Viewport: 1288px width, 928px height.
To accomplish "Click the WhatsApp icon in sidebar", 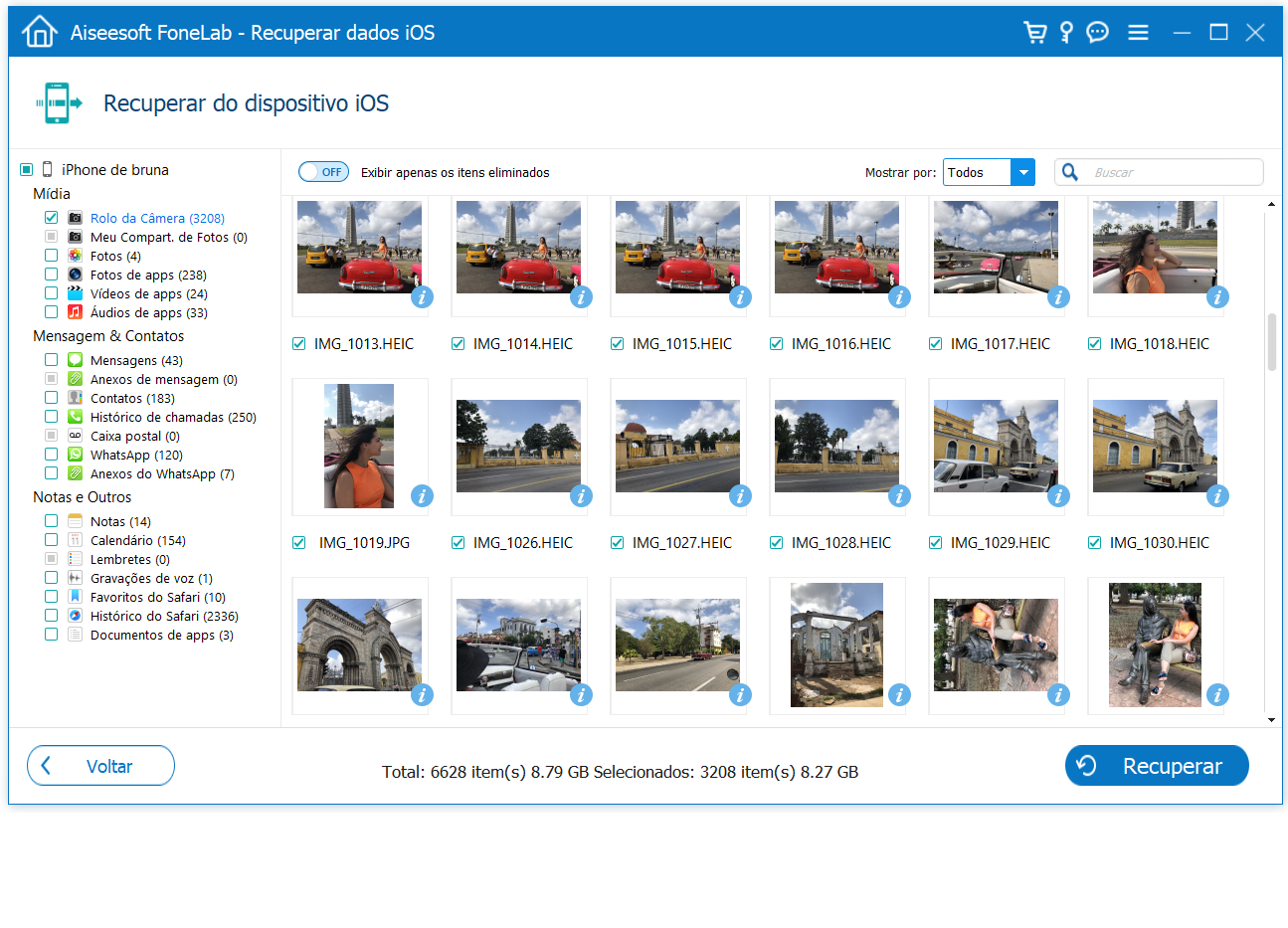I will click(x=75, y=455).
